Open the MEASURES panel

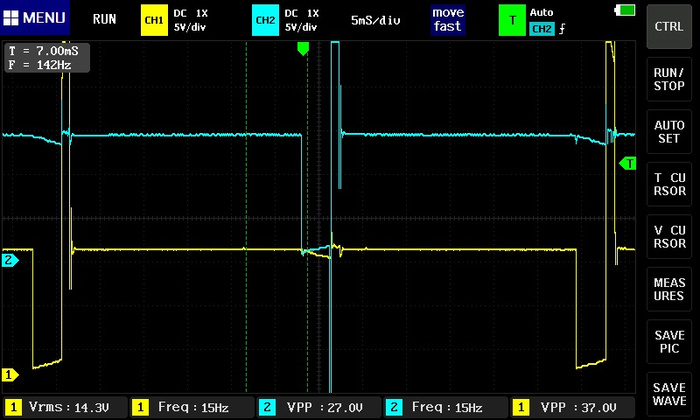click(669, 289)
